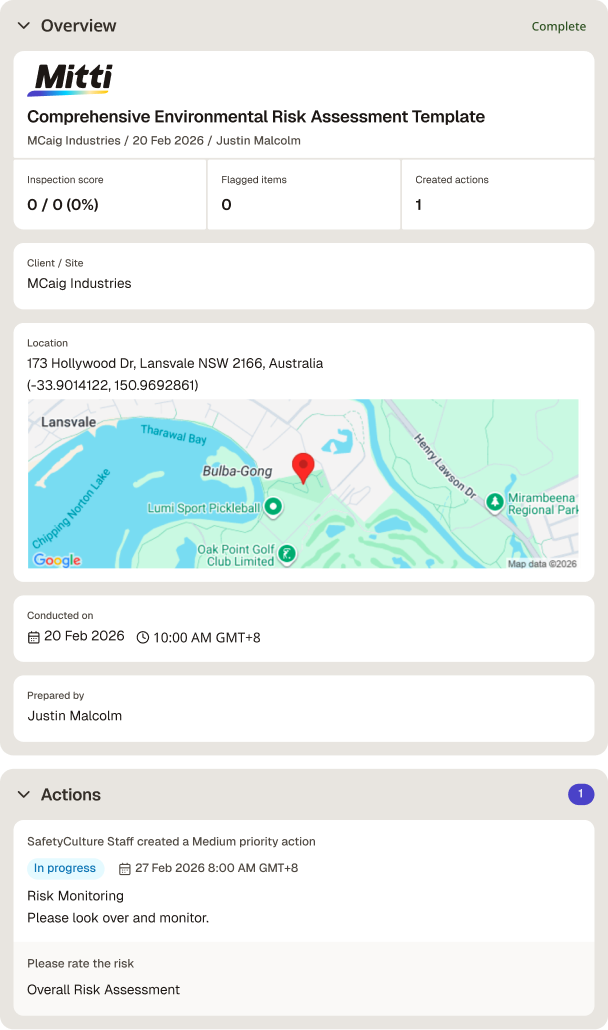Click the Actions count badge showing 1
The width and height of the screenshot is (608, 1030).
point(580,794)
